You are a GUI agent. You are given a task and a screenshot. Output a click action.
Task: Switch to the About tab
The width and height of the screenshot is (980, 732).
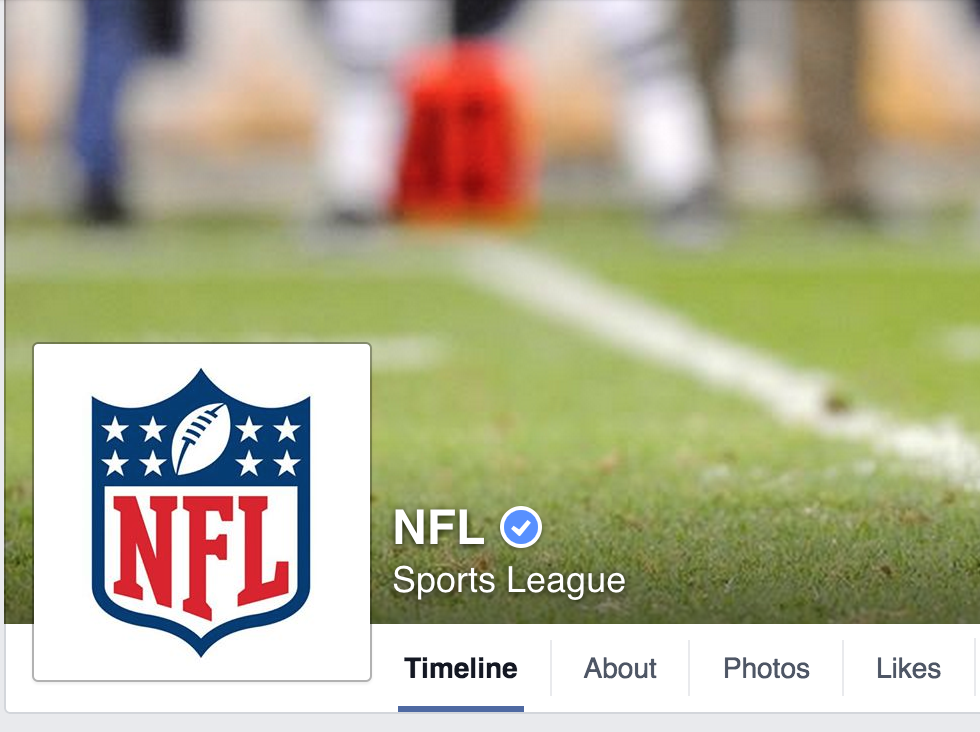point(620,668)
